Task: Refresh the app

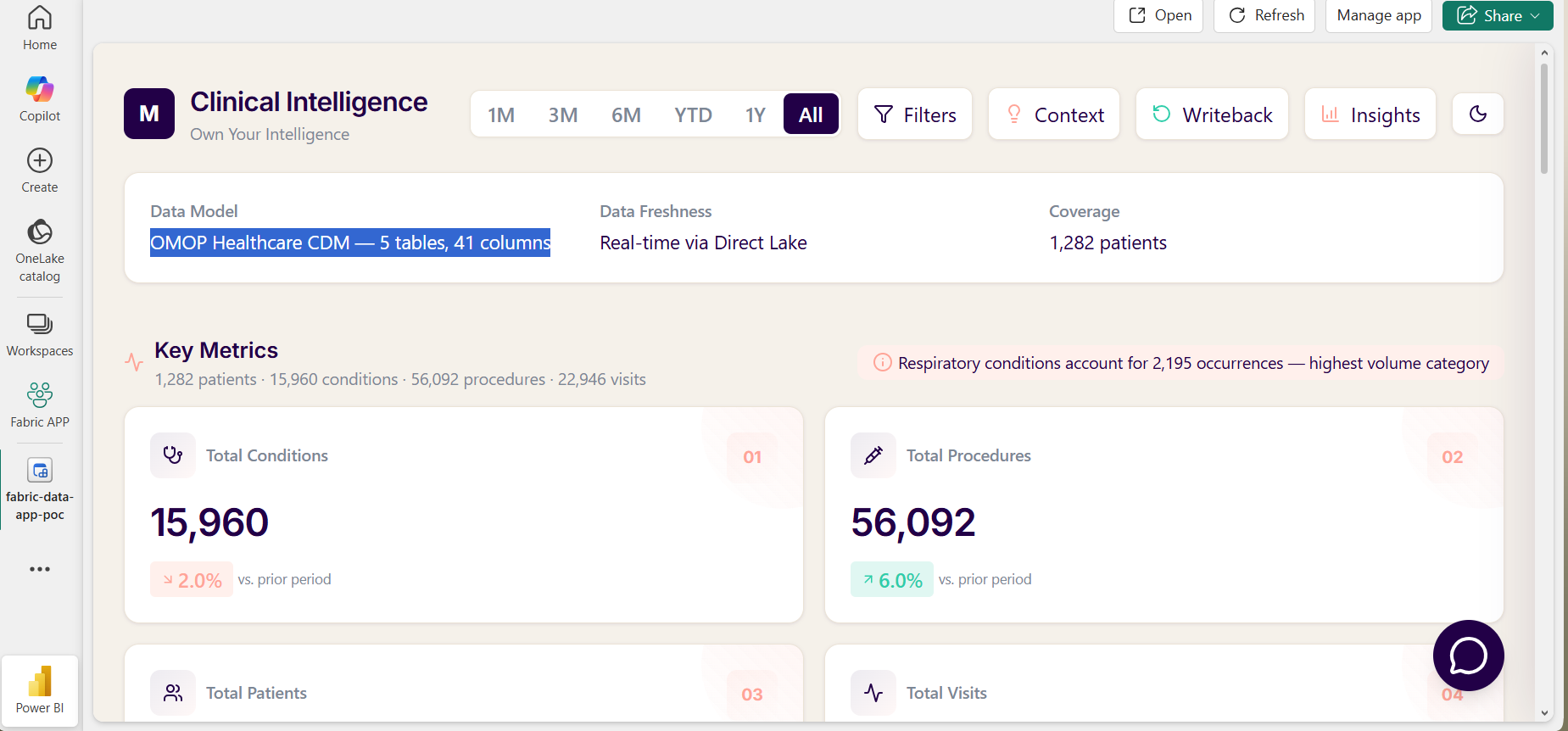Action: [1264, 15]
